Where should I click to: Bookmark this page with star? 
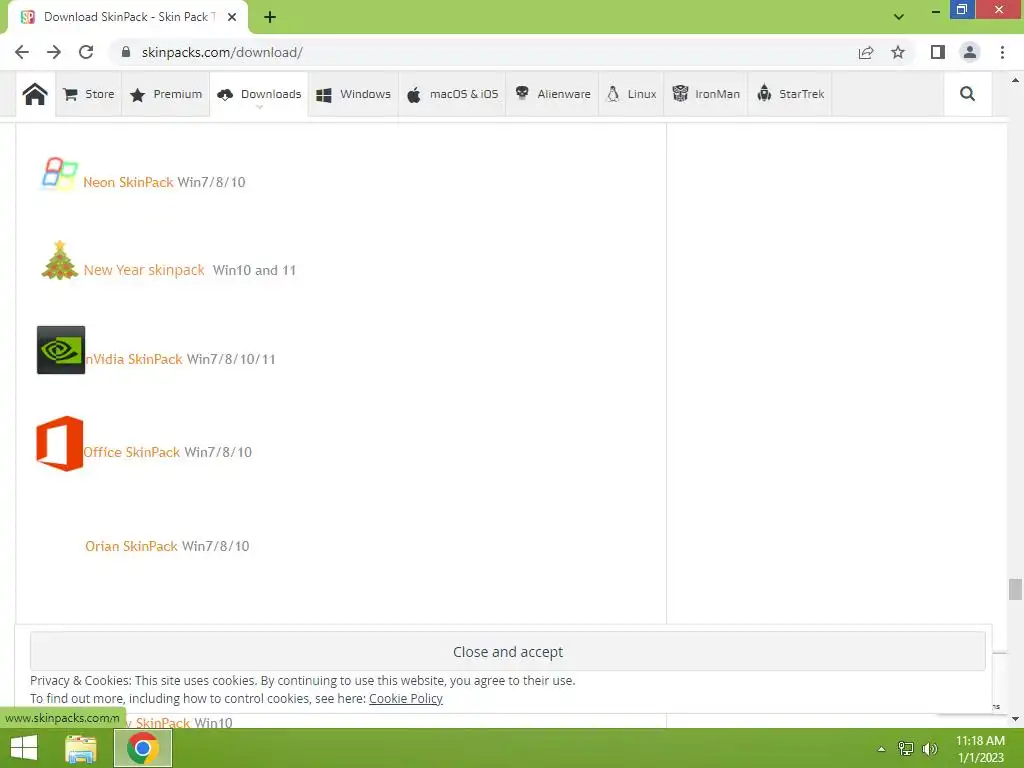[898, 52]
